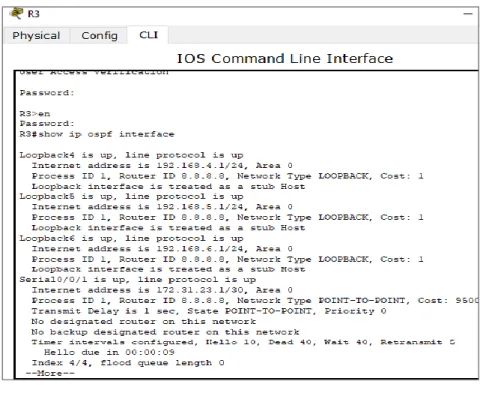The image size is (483, 408).
Task: Click the Password prompt below 'R3>en'
Action: (x=47, y=124)
